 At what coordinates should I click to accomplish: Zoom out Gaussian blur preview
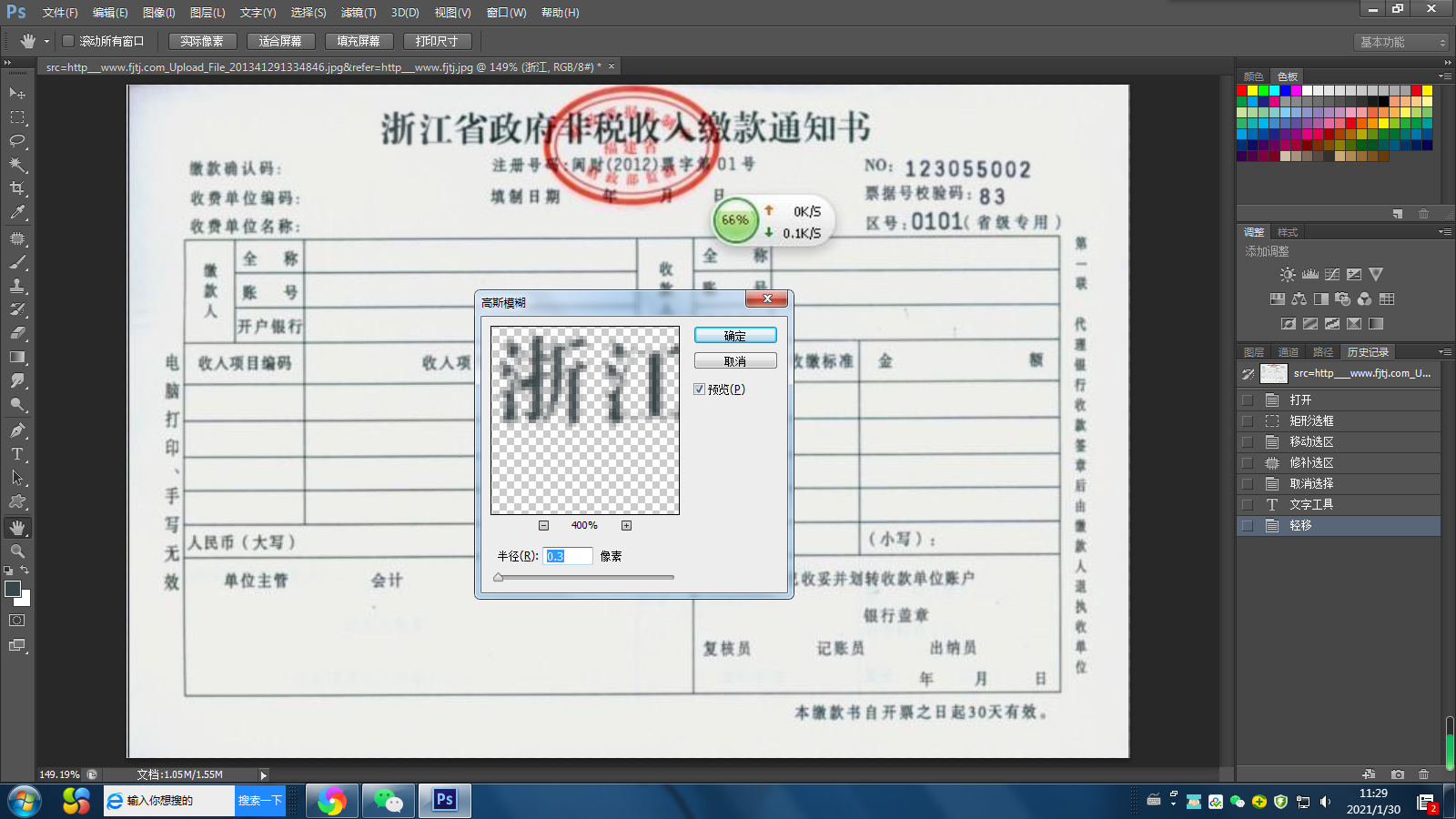pyautogui.click(x=543, y=525)
